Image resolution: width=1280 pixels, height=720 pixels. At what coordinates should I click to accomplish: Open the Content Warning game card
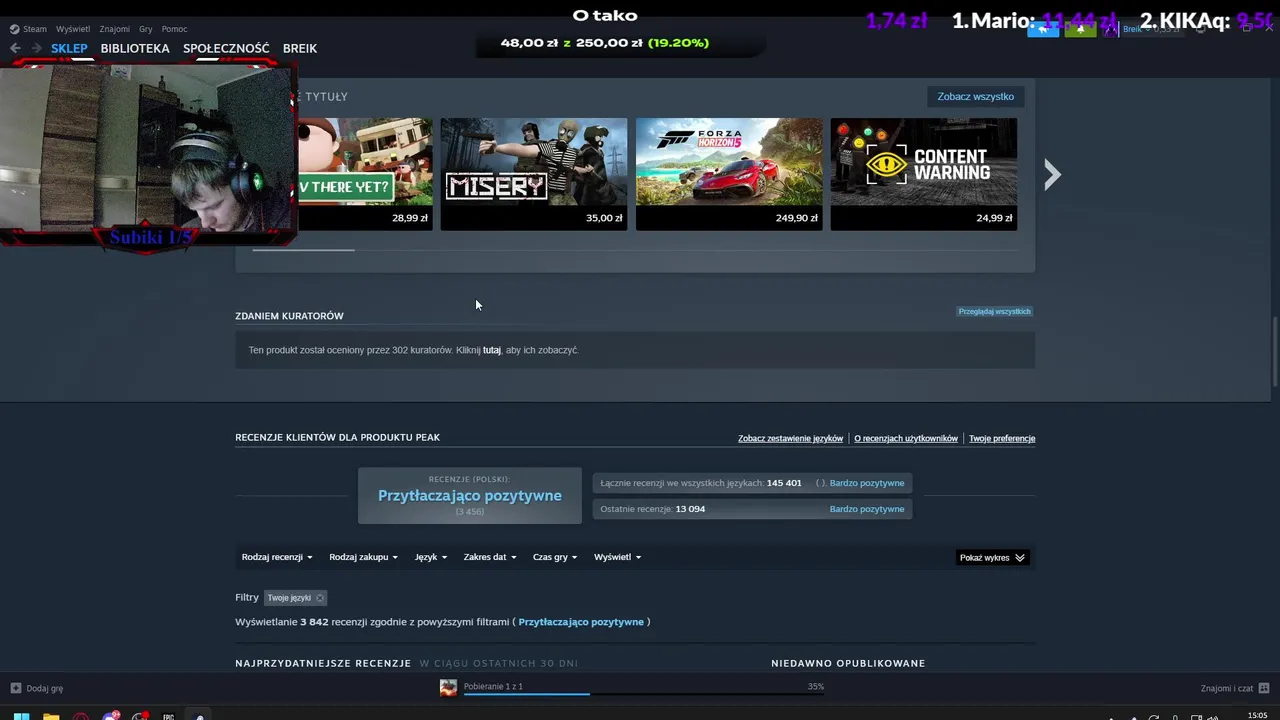924,174
